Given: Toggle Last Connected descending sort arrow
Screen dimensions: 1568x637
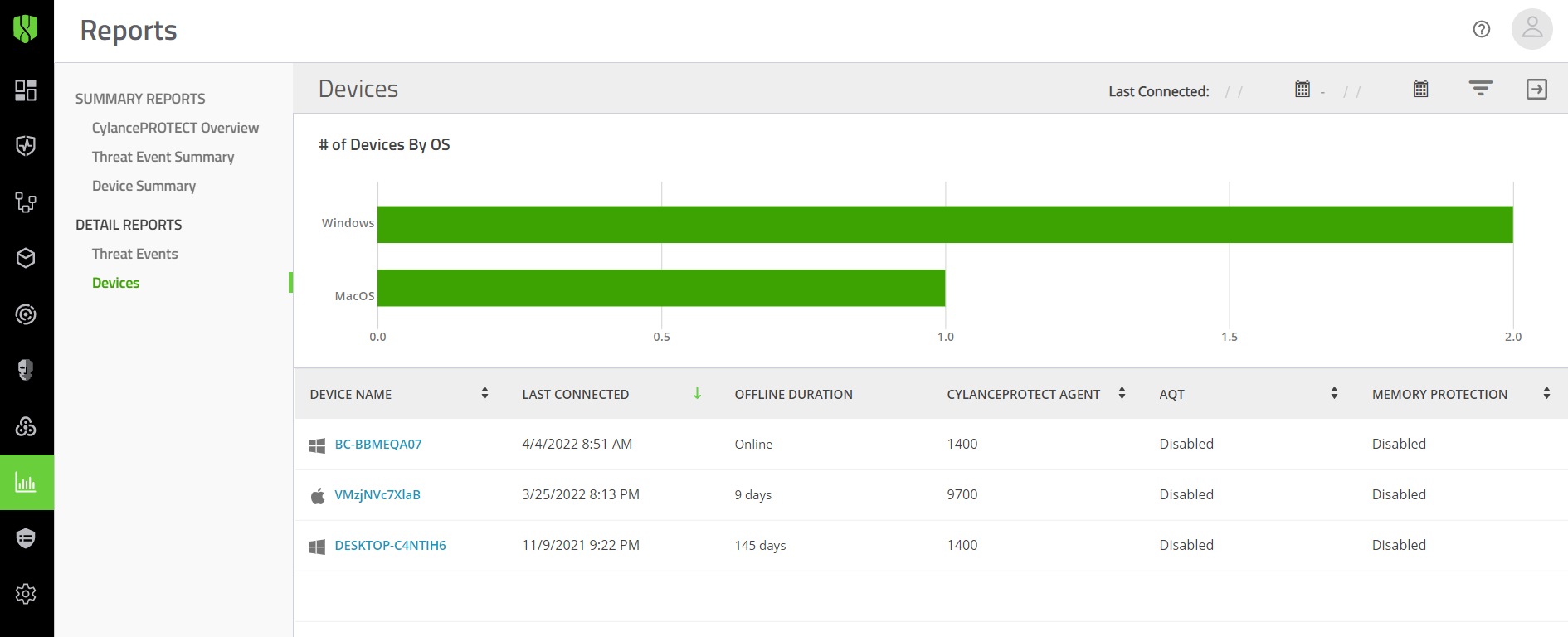Looking at the screenshot, I should click(x=697, y=393).
